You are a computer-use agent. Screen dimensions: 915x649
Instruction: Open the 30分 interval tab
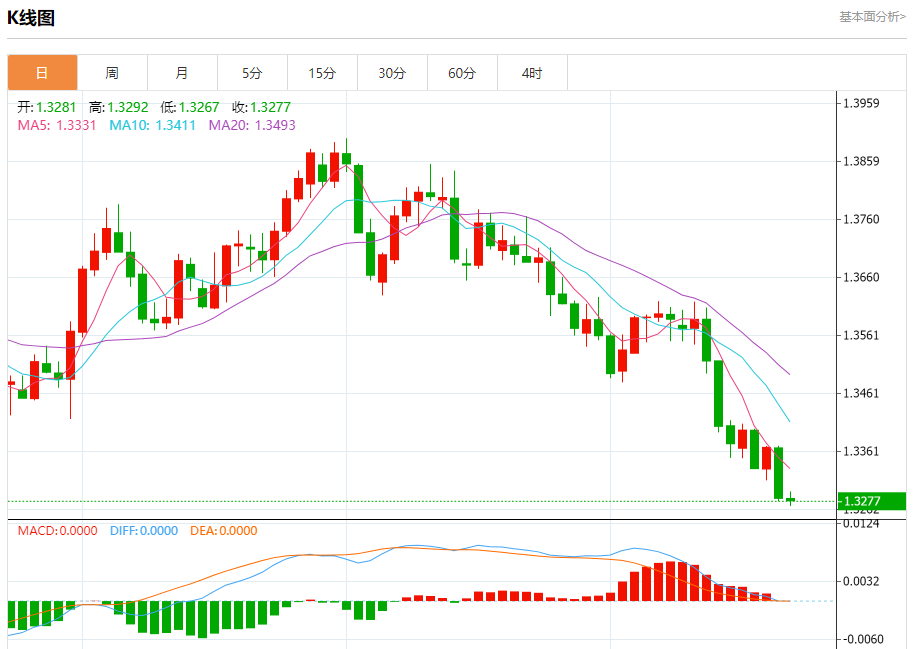392,73
